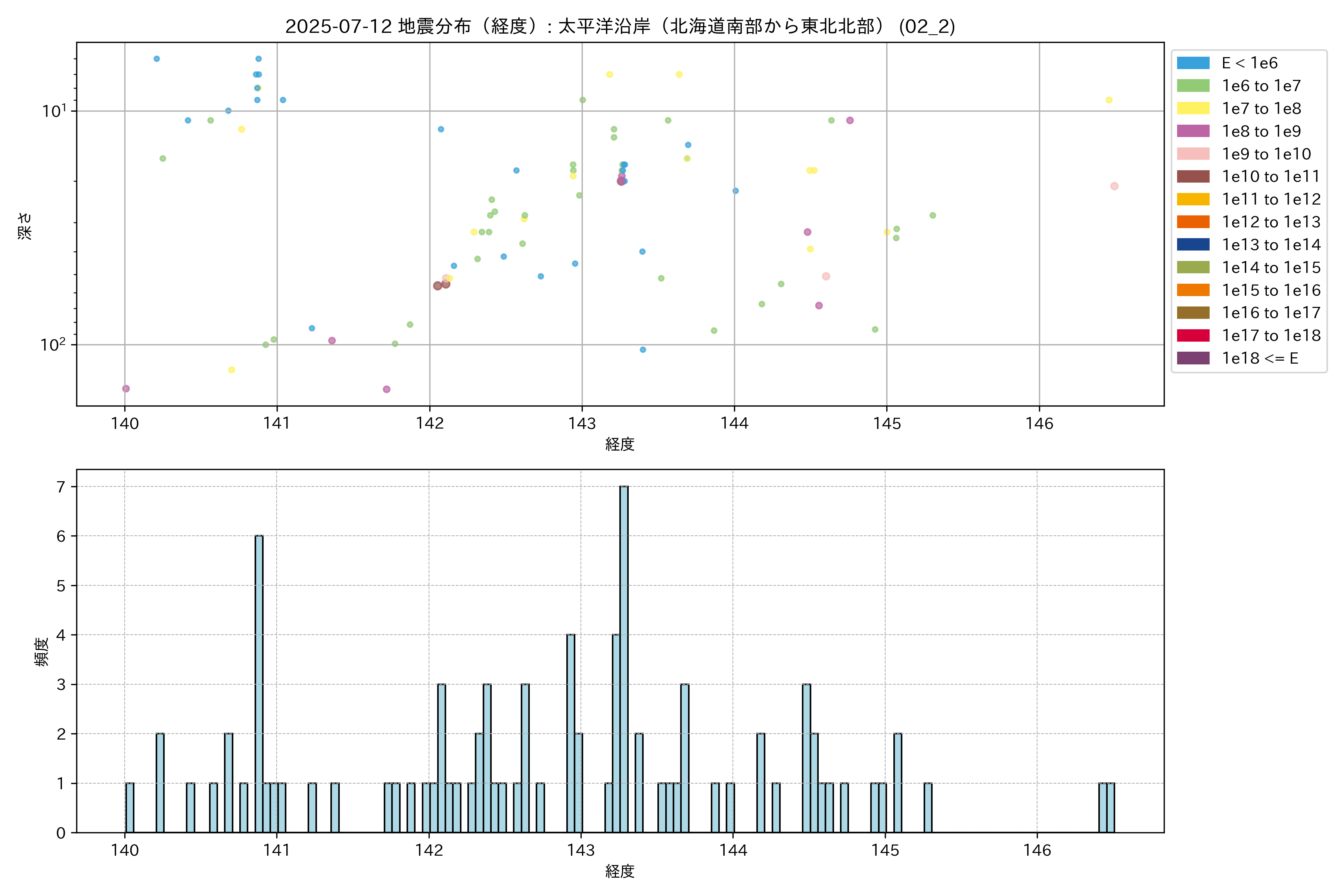Viewport: 1344px width, 896px height.
Task: Click the tallest histogram bar reaching 7
Action: click(x=623, y=659)
